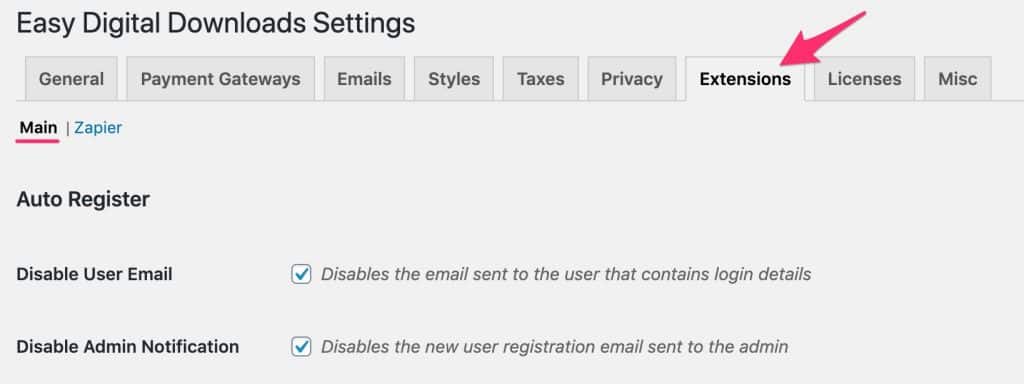Switch to the Payment Gateways tab
Image resolution: width=1024 pixels, height=384 pixels.
221,79
